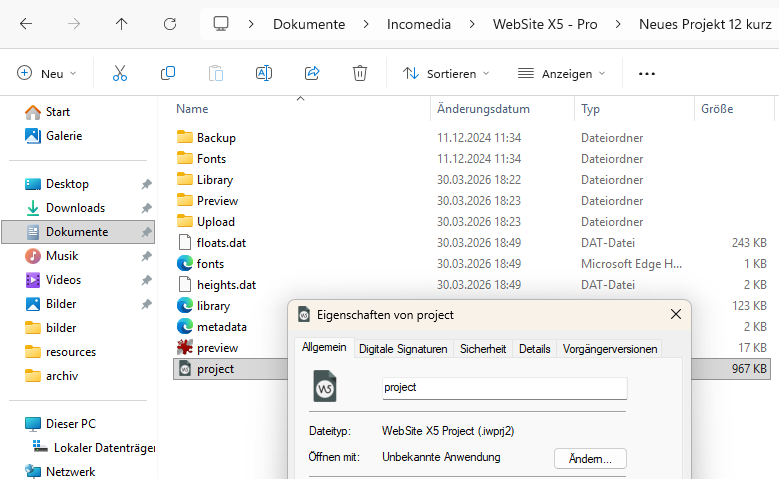Open the three-dots more options menu

click(x=646, y=73)
